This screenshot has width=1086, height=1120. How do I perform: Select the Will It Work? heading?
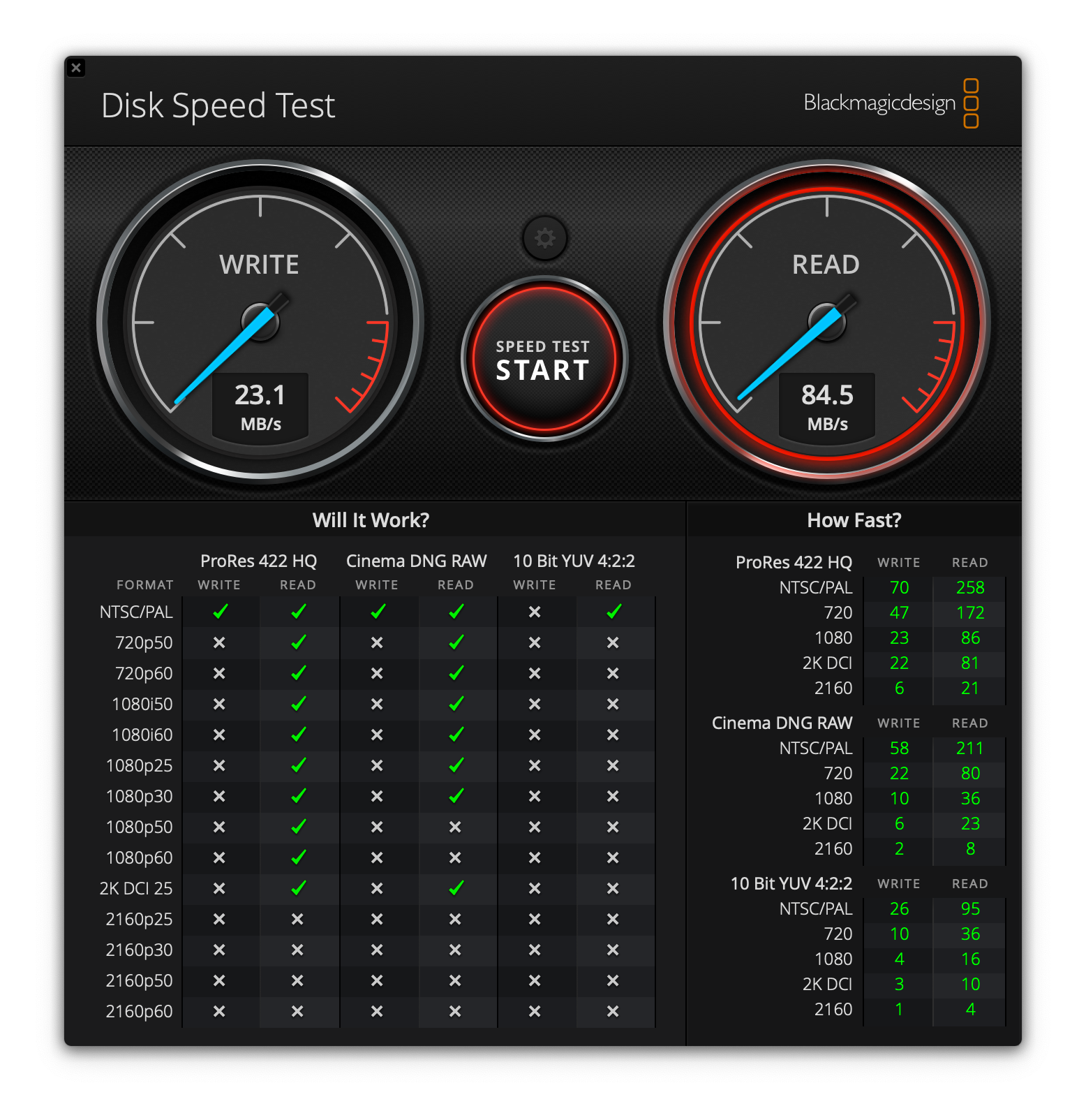tap(371, 520)
